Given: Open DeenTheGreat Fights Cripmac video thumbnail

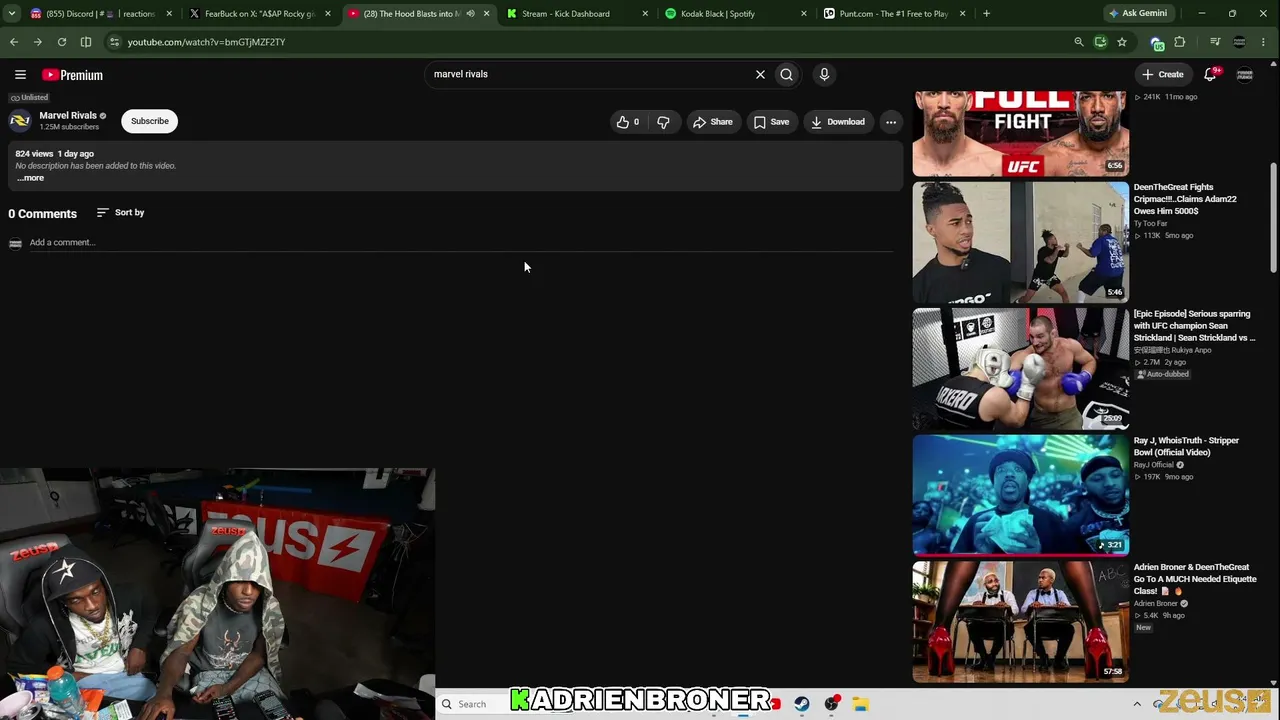Looking at the screenshot, I should coord(1020,242).
